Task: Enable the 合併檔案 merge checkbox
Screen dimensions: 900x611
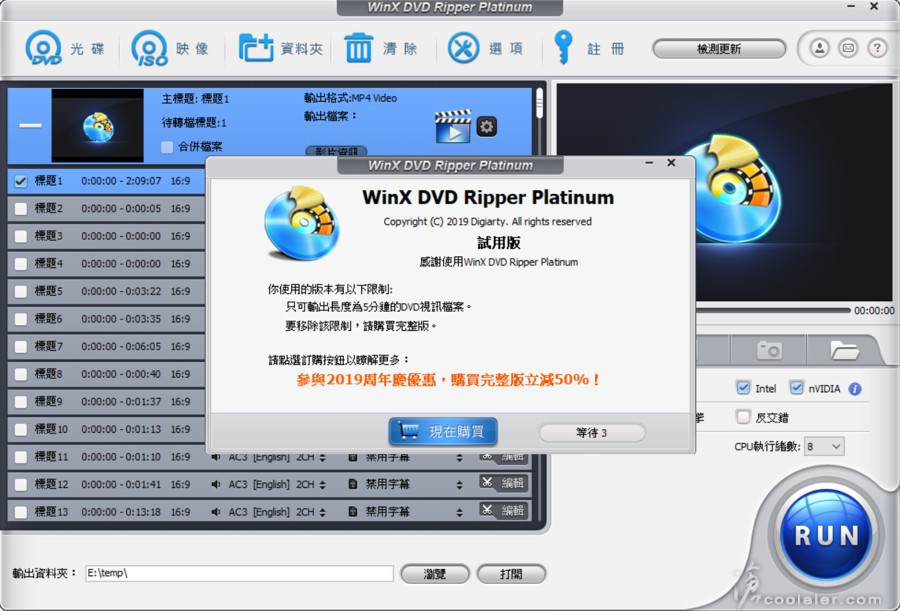Action: tap(167, 147)
